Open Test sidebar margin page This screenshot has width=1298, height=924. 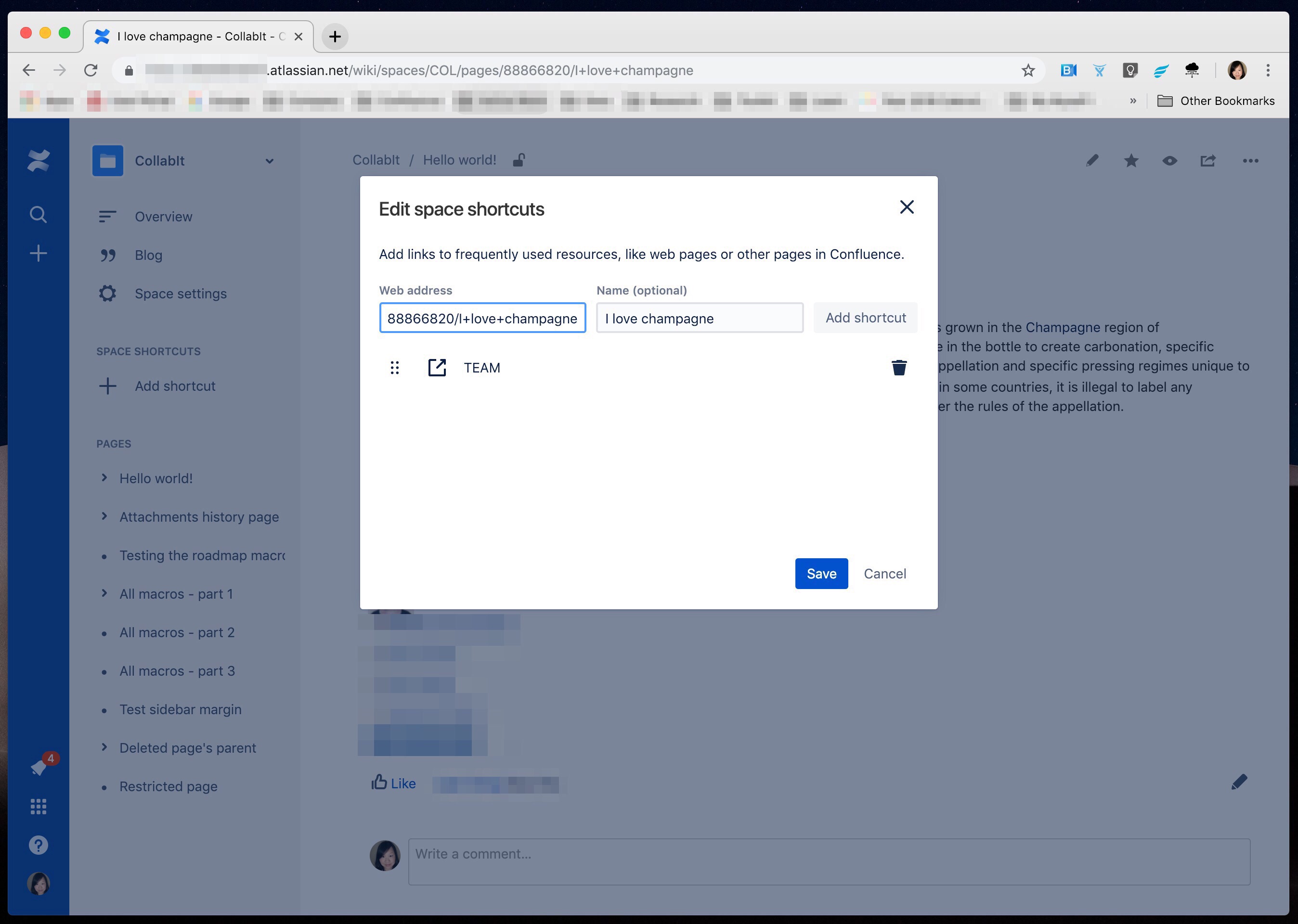[x=181, y=709]
